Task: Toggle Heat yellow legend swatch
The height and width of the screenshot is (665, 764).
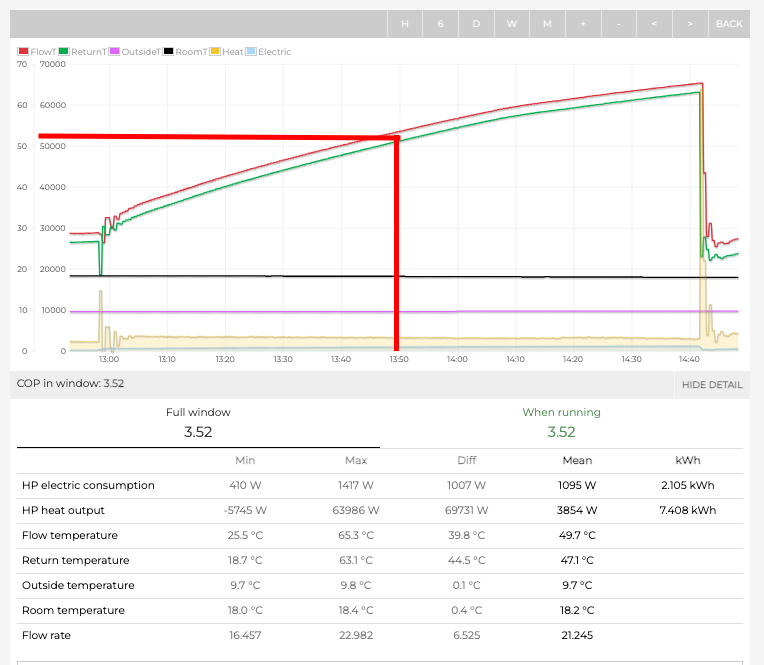Action: [215, 52]
